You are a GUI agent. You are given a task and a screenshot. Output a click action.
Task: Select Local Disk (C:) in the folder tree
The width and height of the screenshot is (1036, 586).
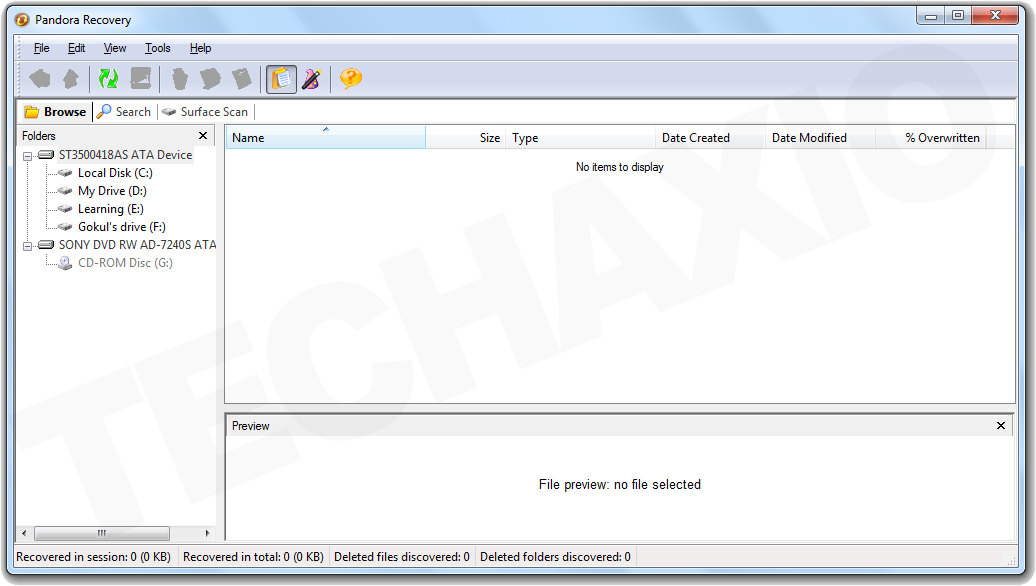tap(112, 172)
